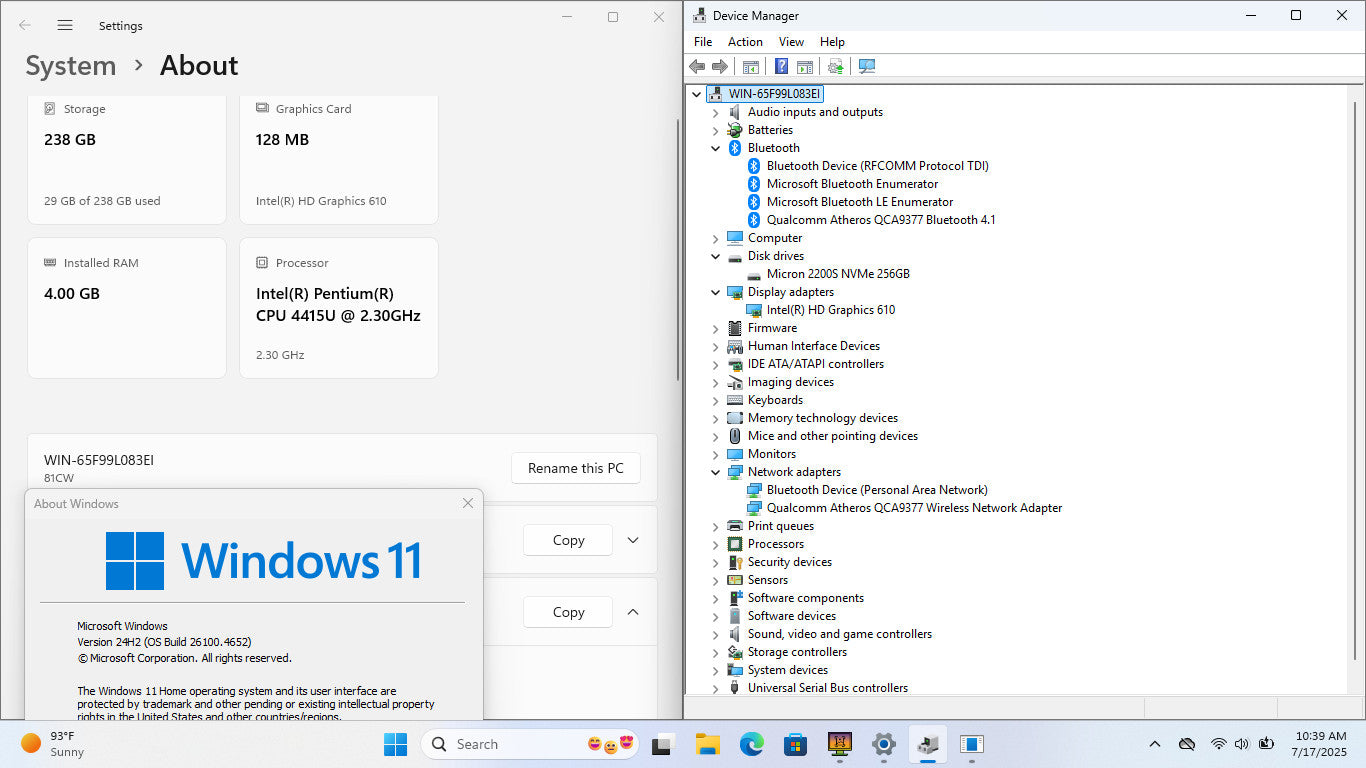The image size is (1366, 768).
Task: Expand the Processors category
Action: (715, 544)
